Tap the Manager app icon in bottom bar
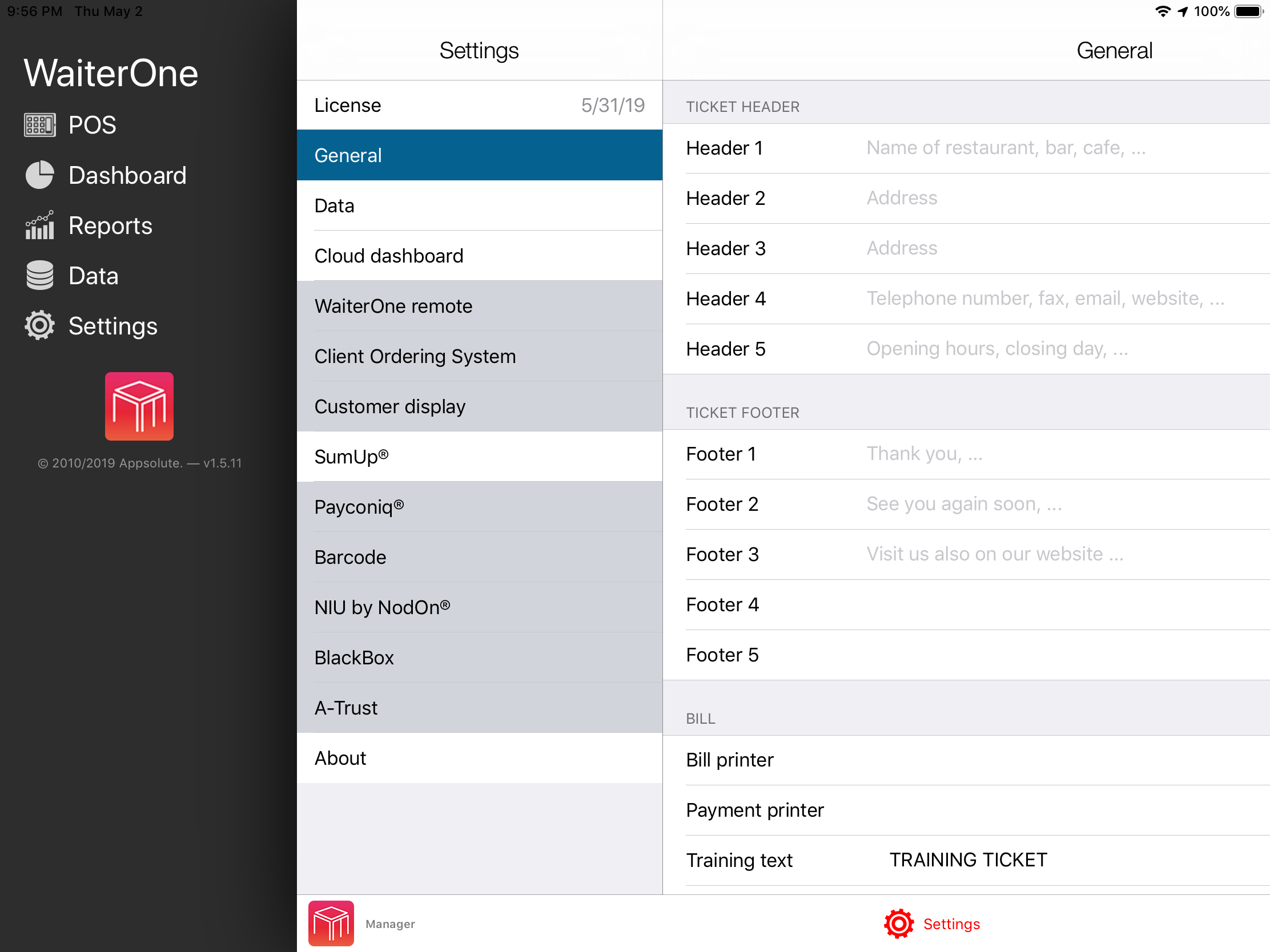This screenshot has width=1270, height=952. click(331, 923)
